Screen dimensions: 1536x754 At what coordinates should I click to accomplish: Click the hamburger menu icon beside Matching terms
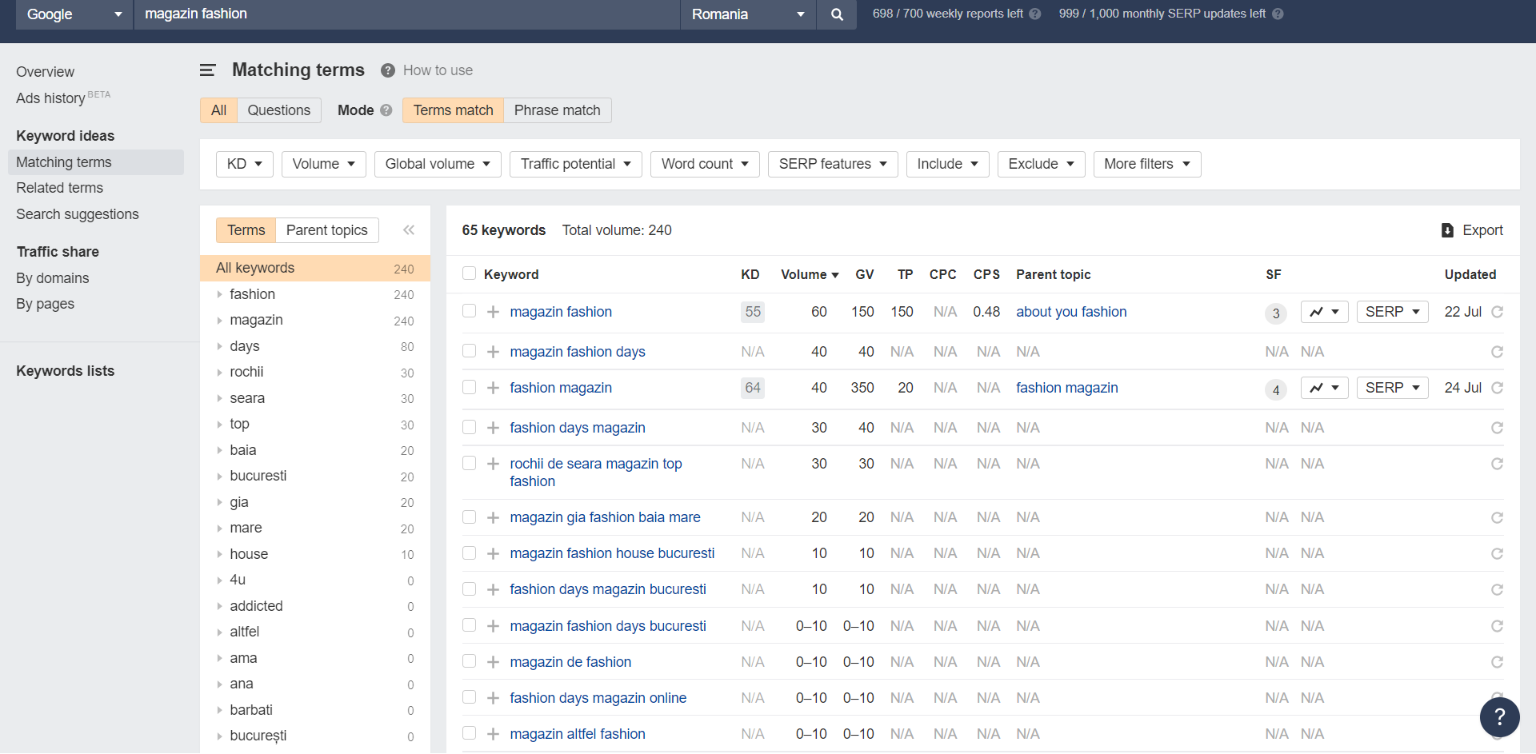point(208,70)
